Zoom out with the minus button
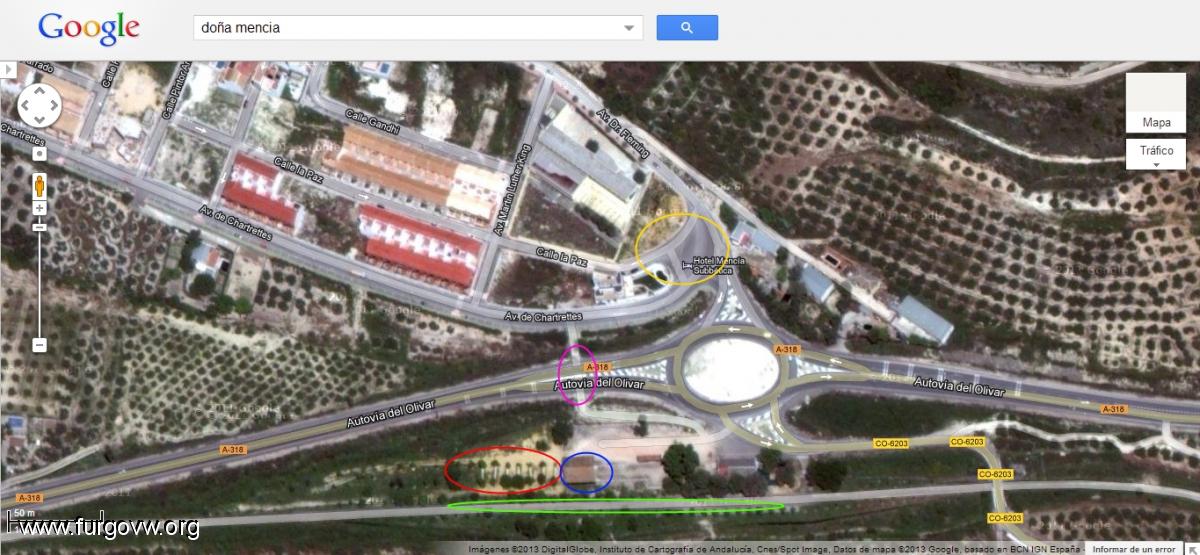The image size is (1200, 555). point(40,345)
